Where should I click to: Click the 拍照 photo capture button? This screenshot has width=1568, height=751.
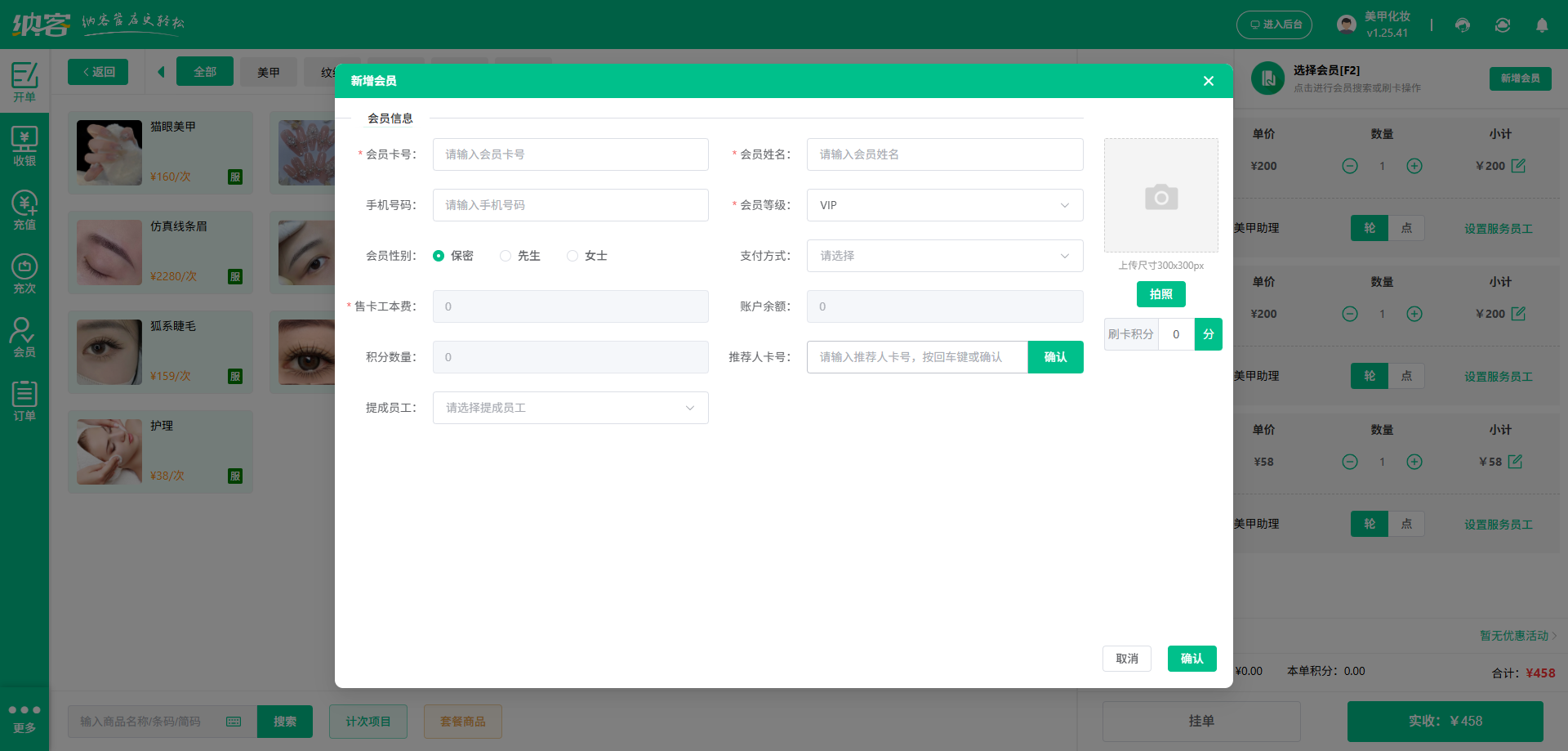(x=1160, y=294)
